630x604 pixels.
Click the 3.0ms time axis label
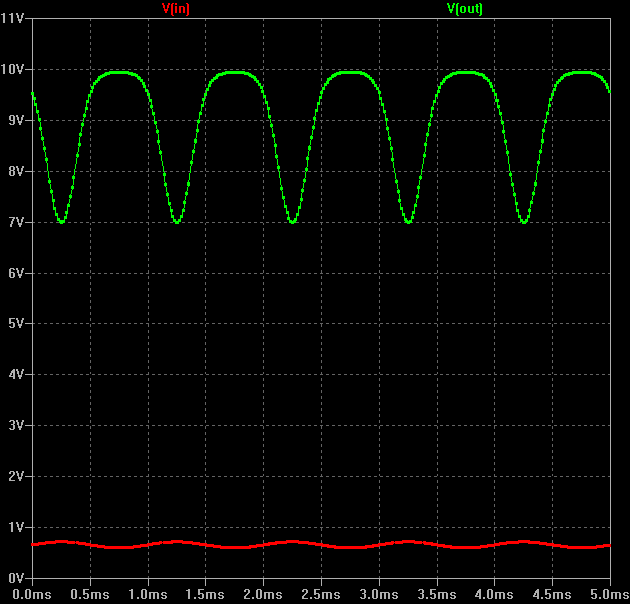coord(379,594)
